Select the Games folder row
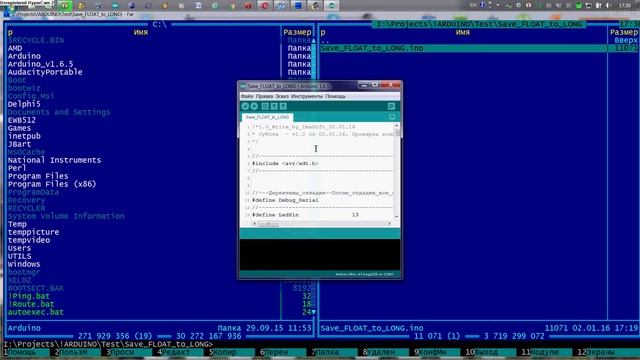The height and width of the screenshot is (360, 640). [x=19, y=128]
